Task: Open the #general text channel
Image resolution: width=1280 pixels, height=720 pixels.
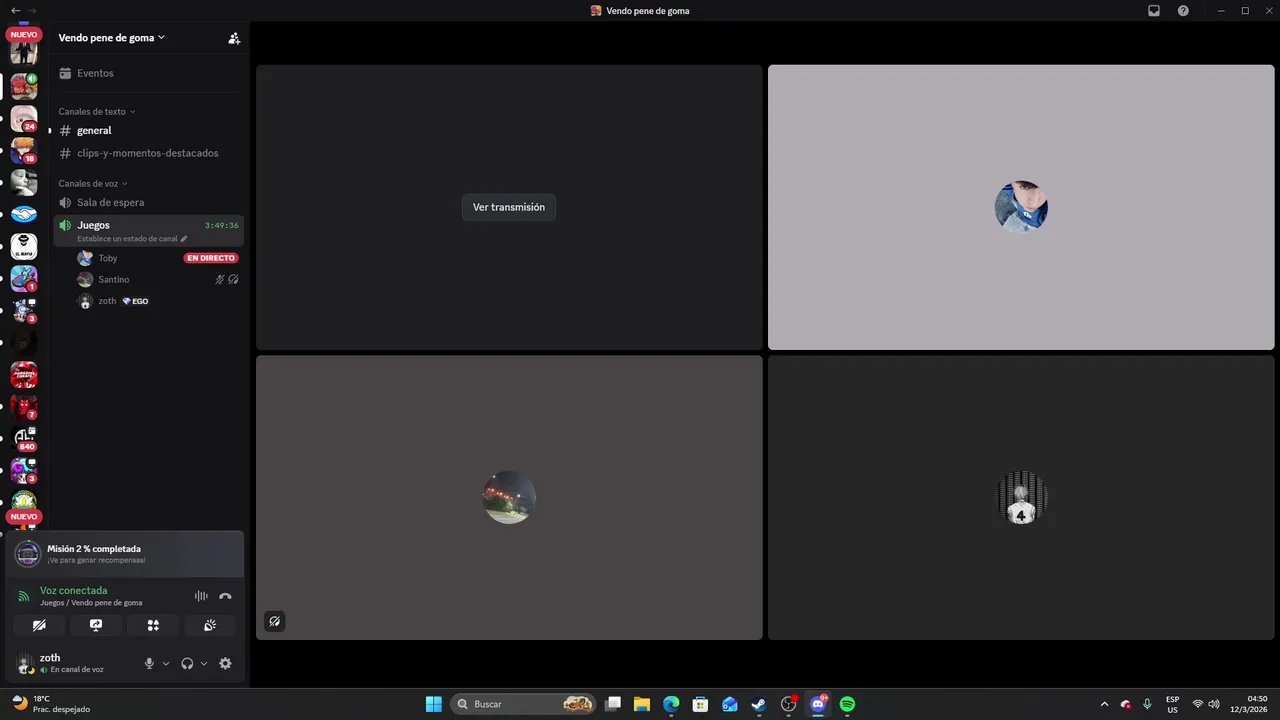Action: (x=147, y=130)
